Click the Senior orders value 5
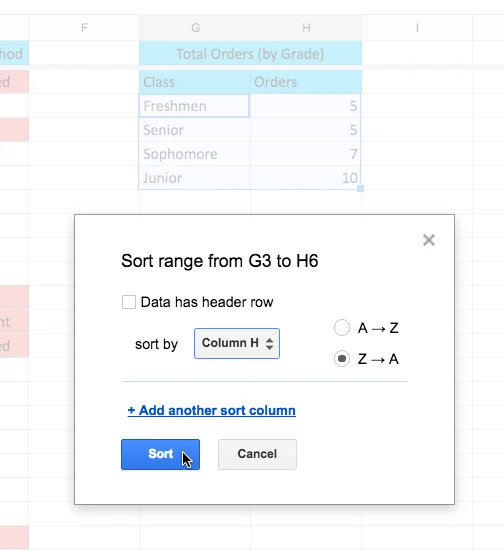This screenshot has height=551, width=504. 306,130
